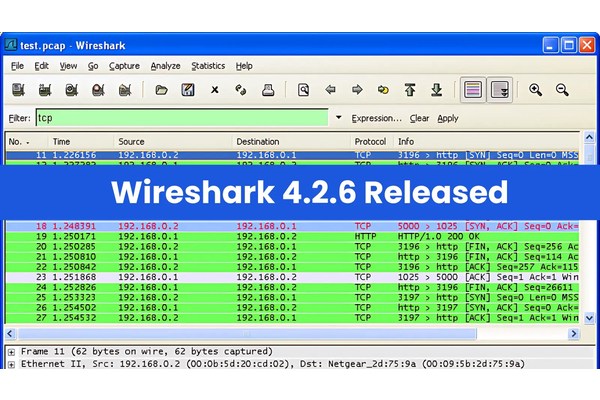Screen dimensions: 600x400
Task: Open the Capture menu
Action: 124,66
